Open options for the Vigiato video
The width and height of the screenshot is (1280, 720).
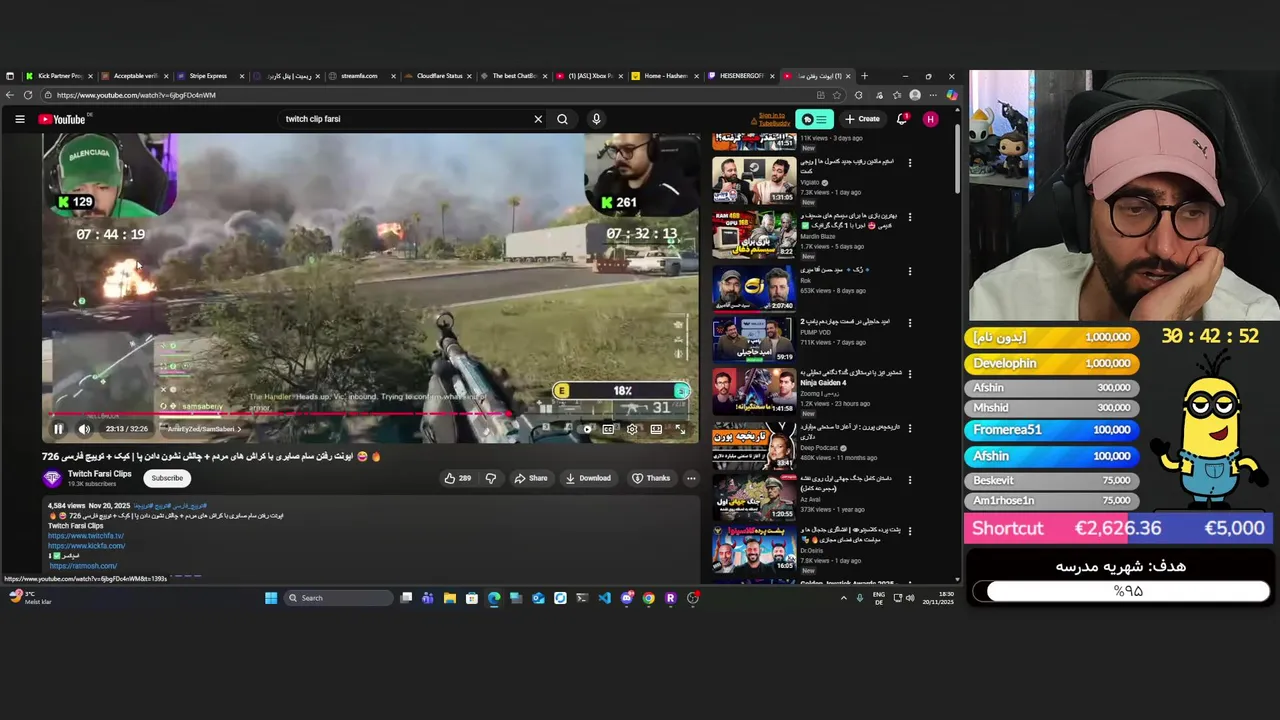(910, 163)
